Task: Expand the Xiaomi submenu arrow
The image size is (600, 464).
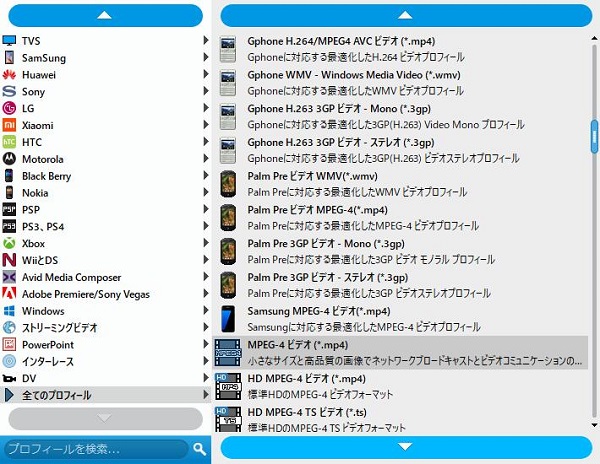Action: pos(206,124)
